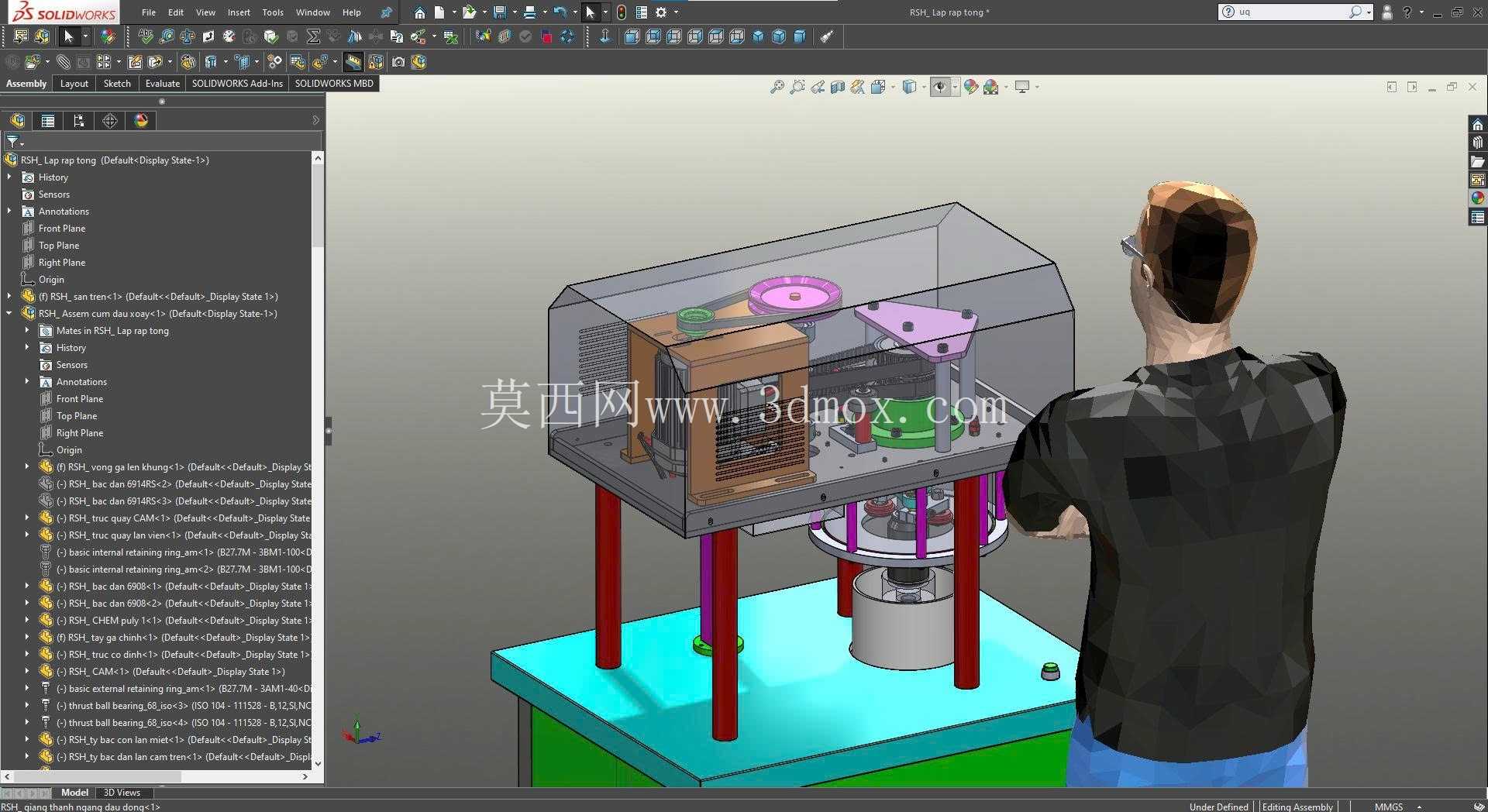1488x812 pixels.
Task: Open the Display Style dropdown arrow
Action: tap(924, 87)
